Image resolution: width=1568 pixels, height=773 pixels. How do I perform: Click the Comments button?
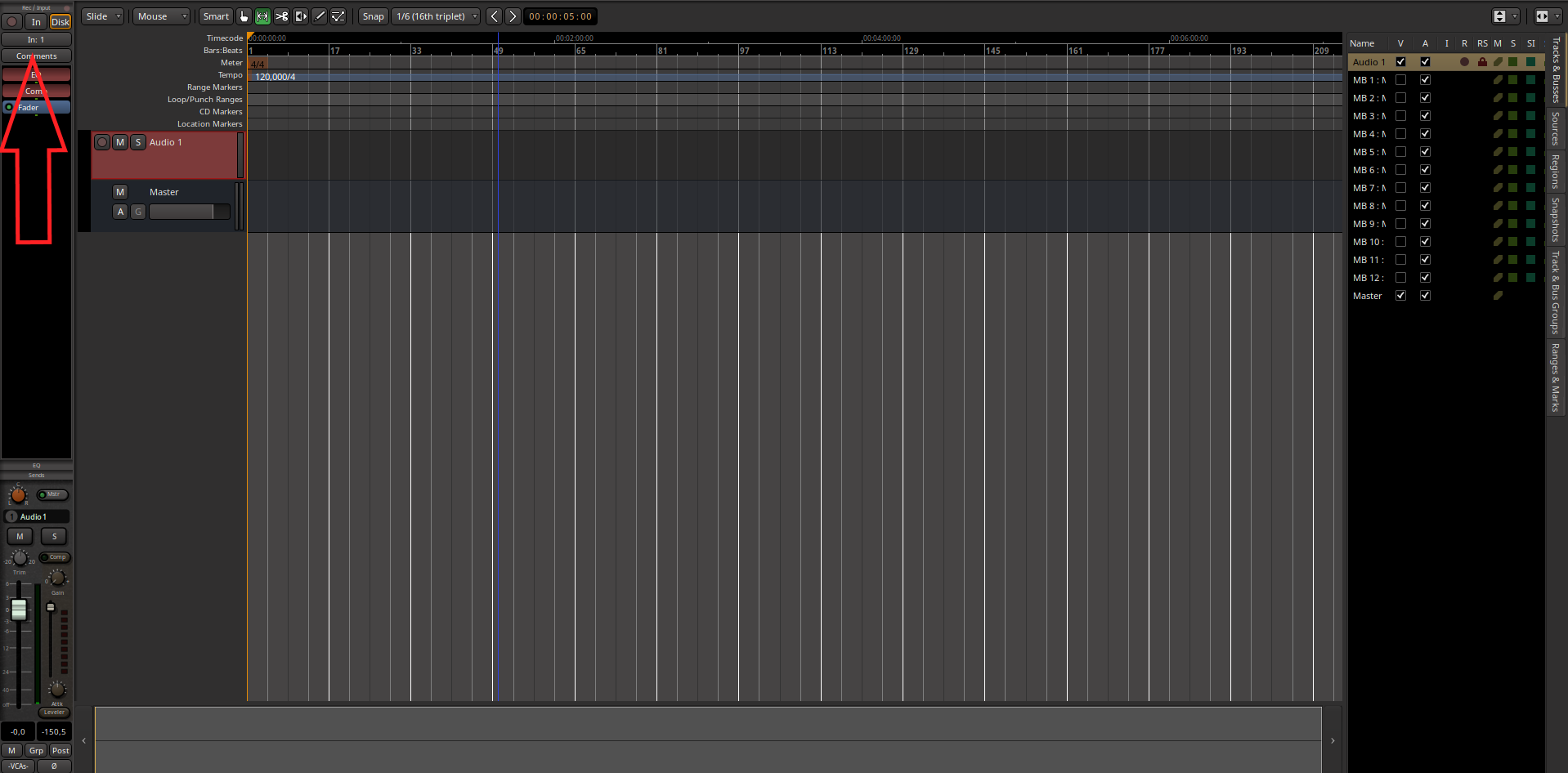(37, 56)
